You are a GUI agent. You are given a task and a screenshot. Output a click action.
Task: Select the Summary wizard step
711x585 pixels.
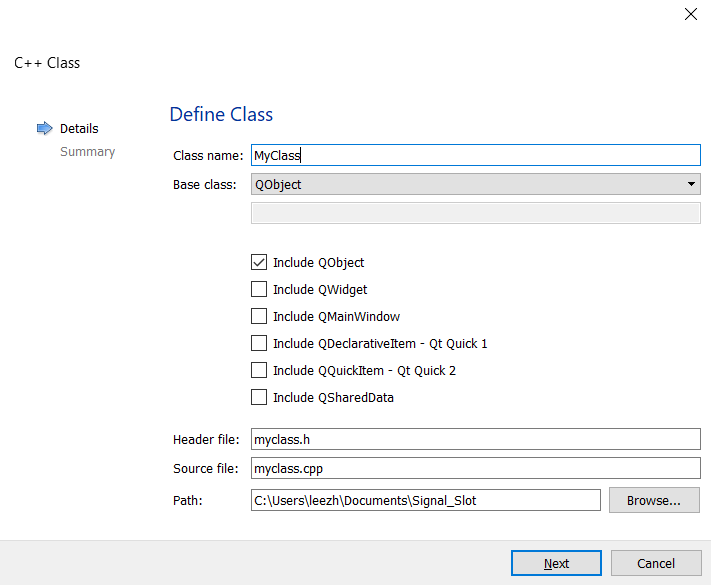(87, 152)
